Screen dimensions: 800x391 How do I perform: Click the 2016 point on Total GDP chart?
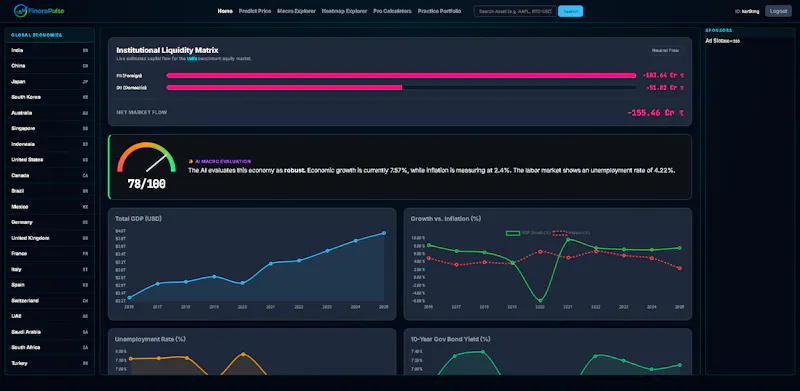129,298
